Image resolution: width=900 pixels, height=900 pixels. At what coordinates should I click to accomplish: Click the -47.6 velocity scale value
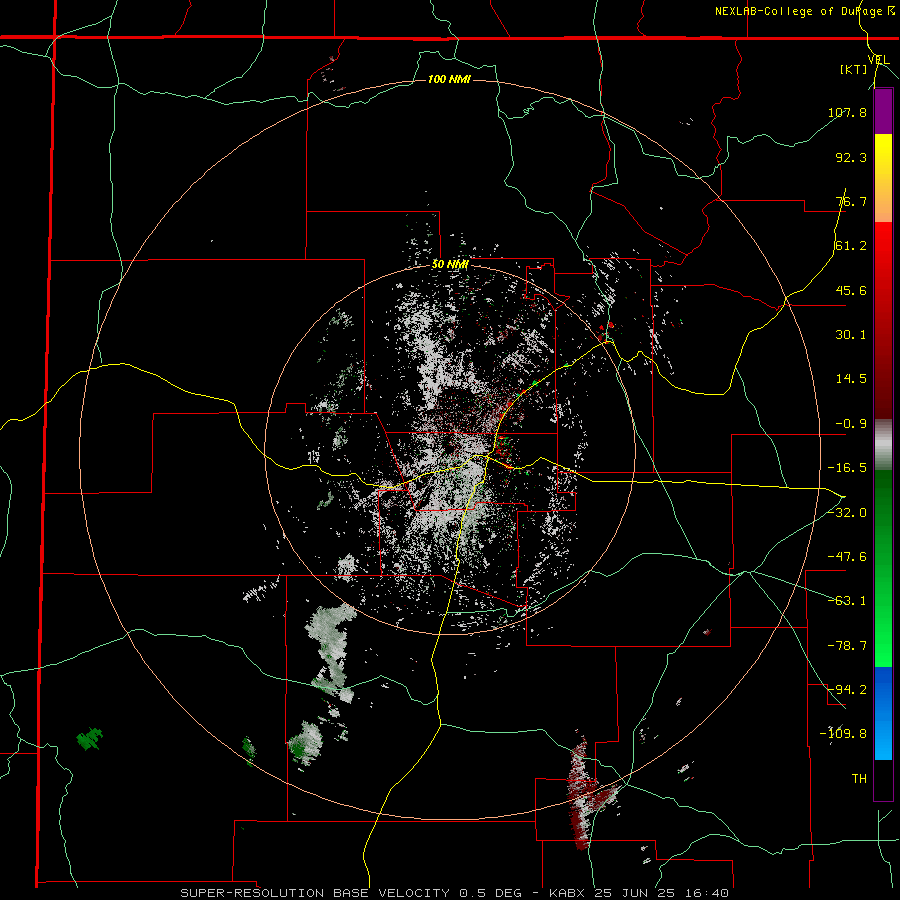[847, 557]
